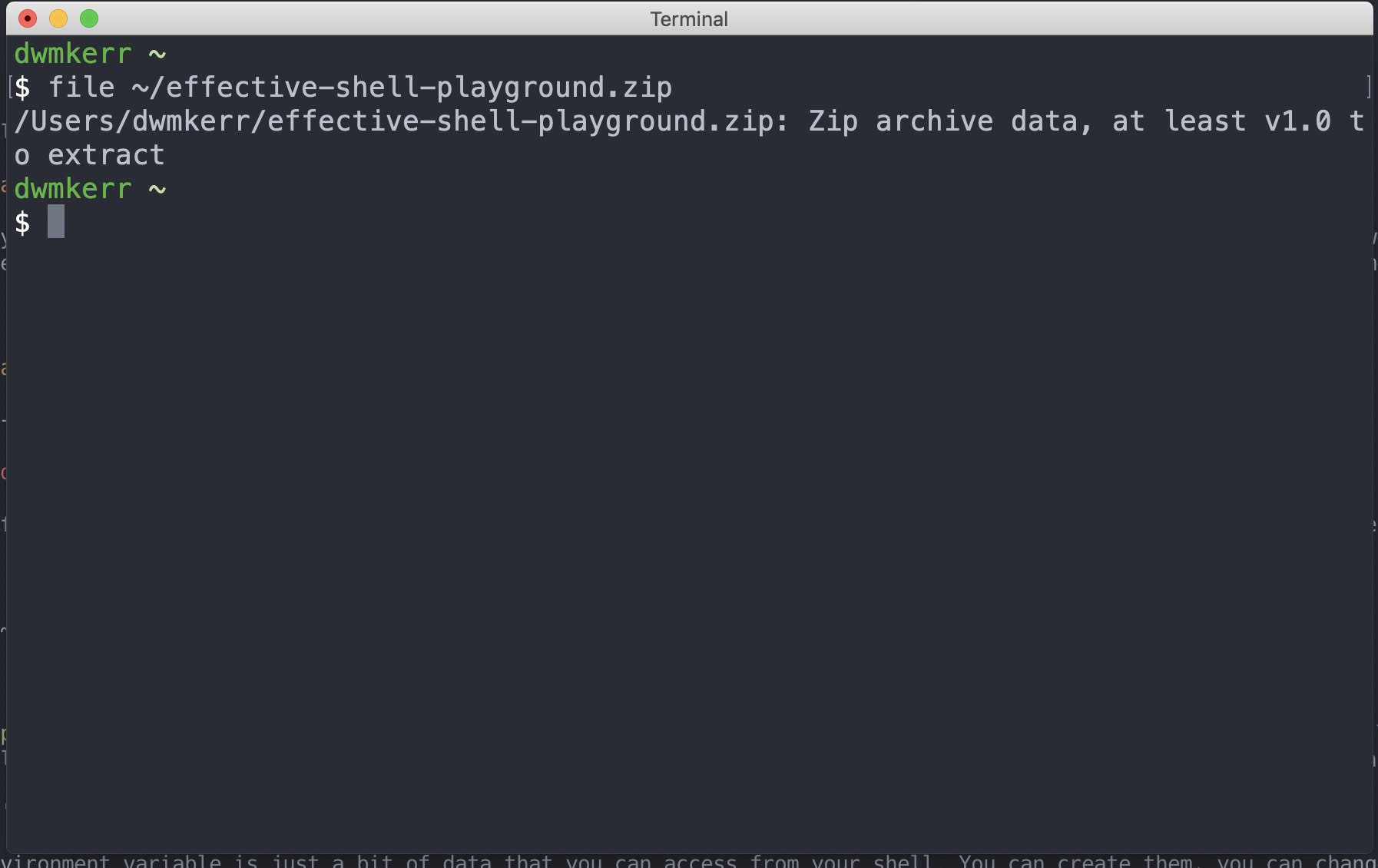Click the Terminal window title text
The width and height of the screenshot is (1378, 868).
point(689,19)
